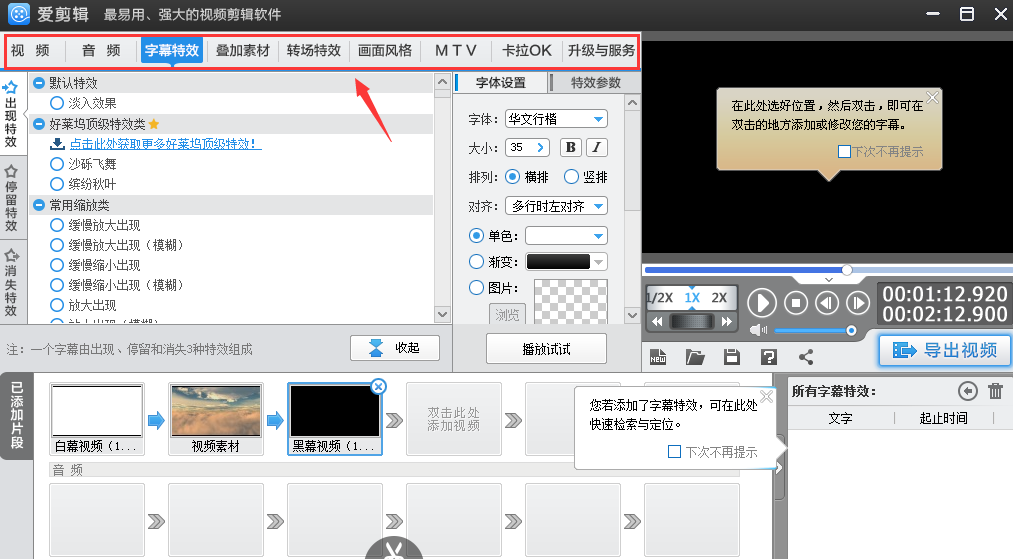Collapse the 常用缩放类 effect category
The height and width of the screenshot is (559, 1013).
[39, 205]
